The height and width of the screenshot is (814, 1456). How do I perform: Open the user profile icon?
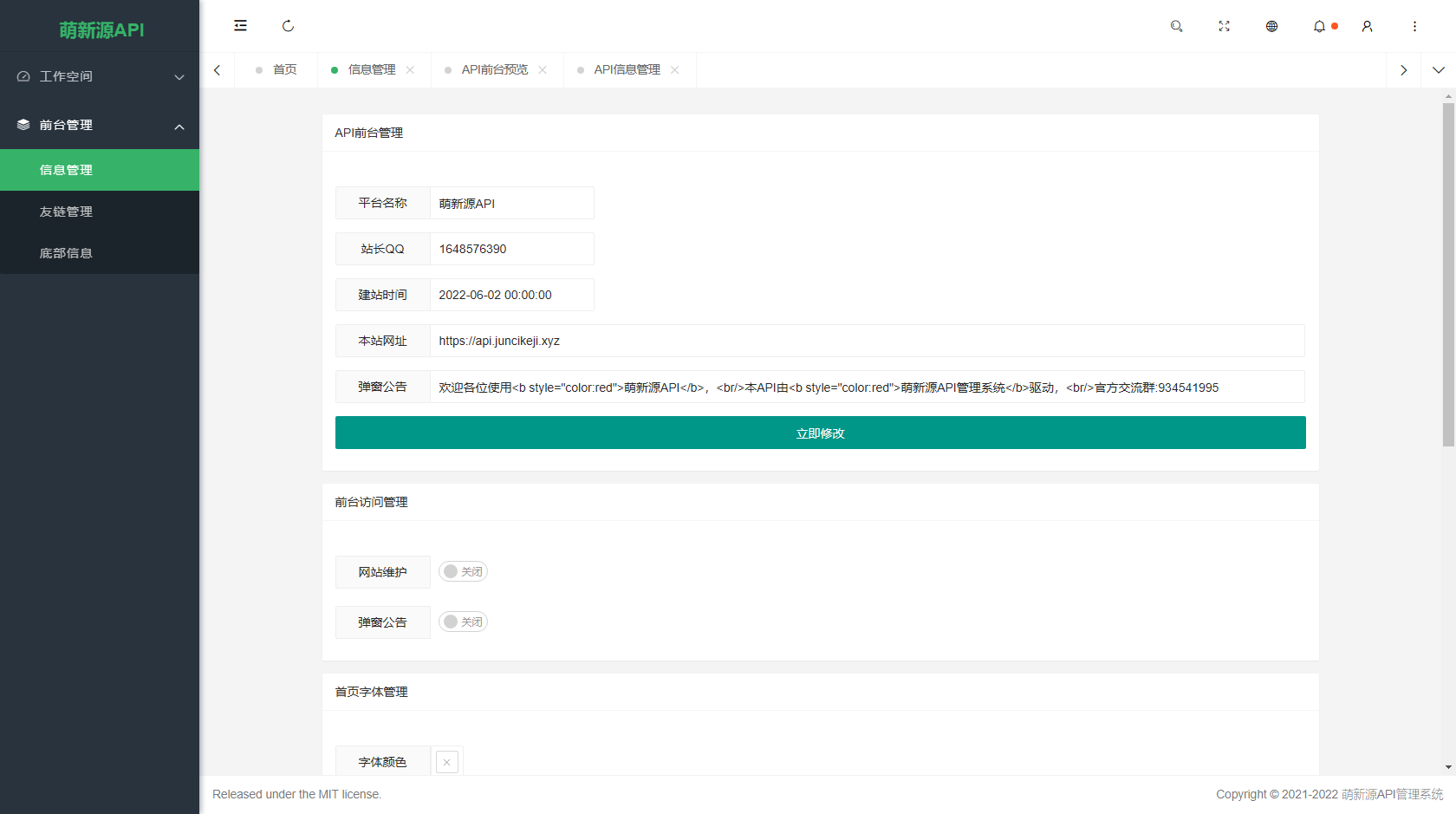coord(1366,26)
